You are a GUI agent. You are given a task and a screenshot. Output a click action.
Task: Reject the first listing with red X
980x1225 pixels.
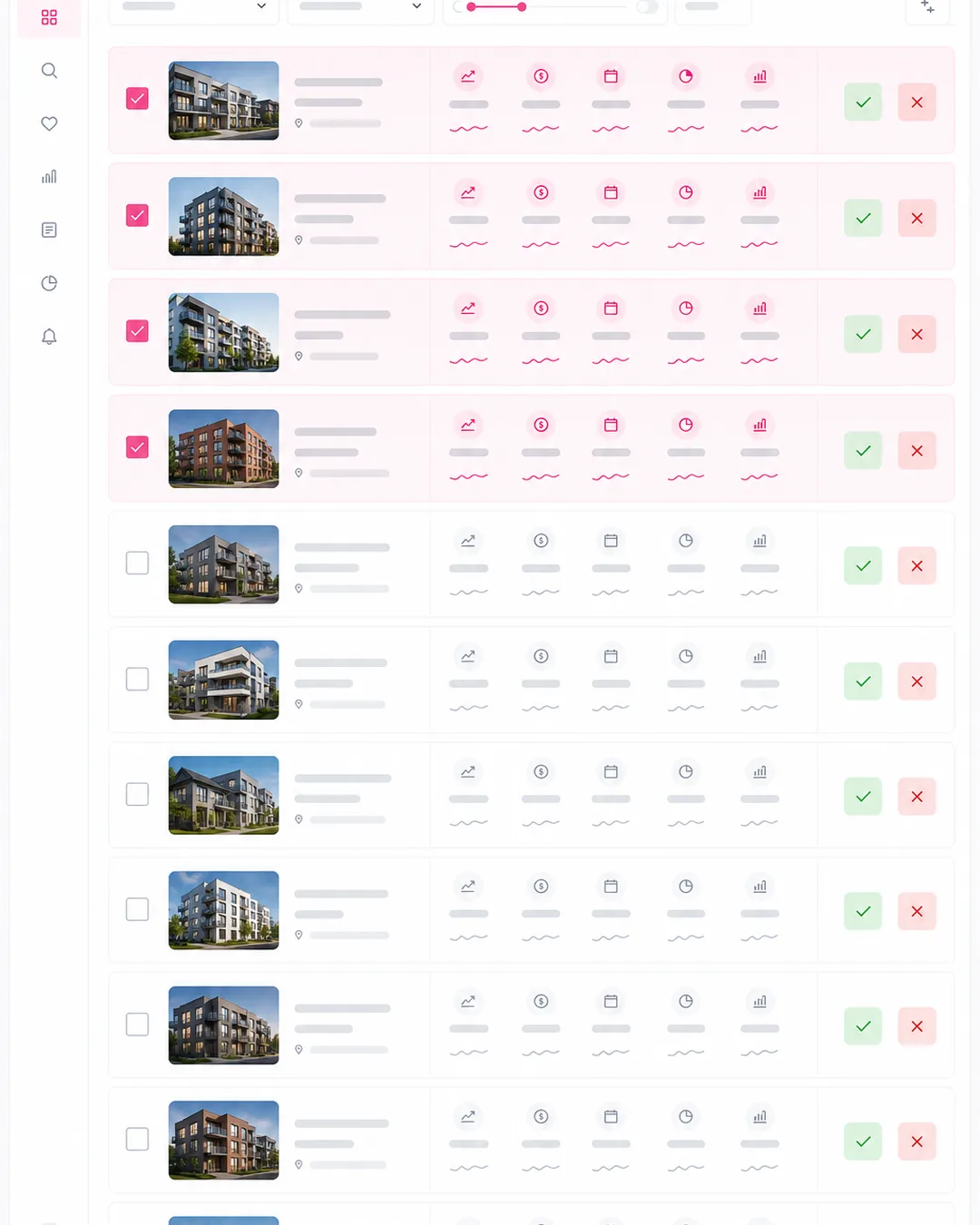(x=916, y=102)
